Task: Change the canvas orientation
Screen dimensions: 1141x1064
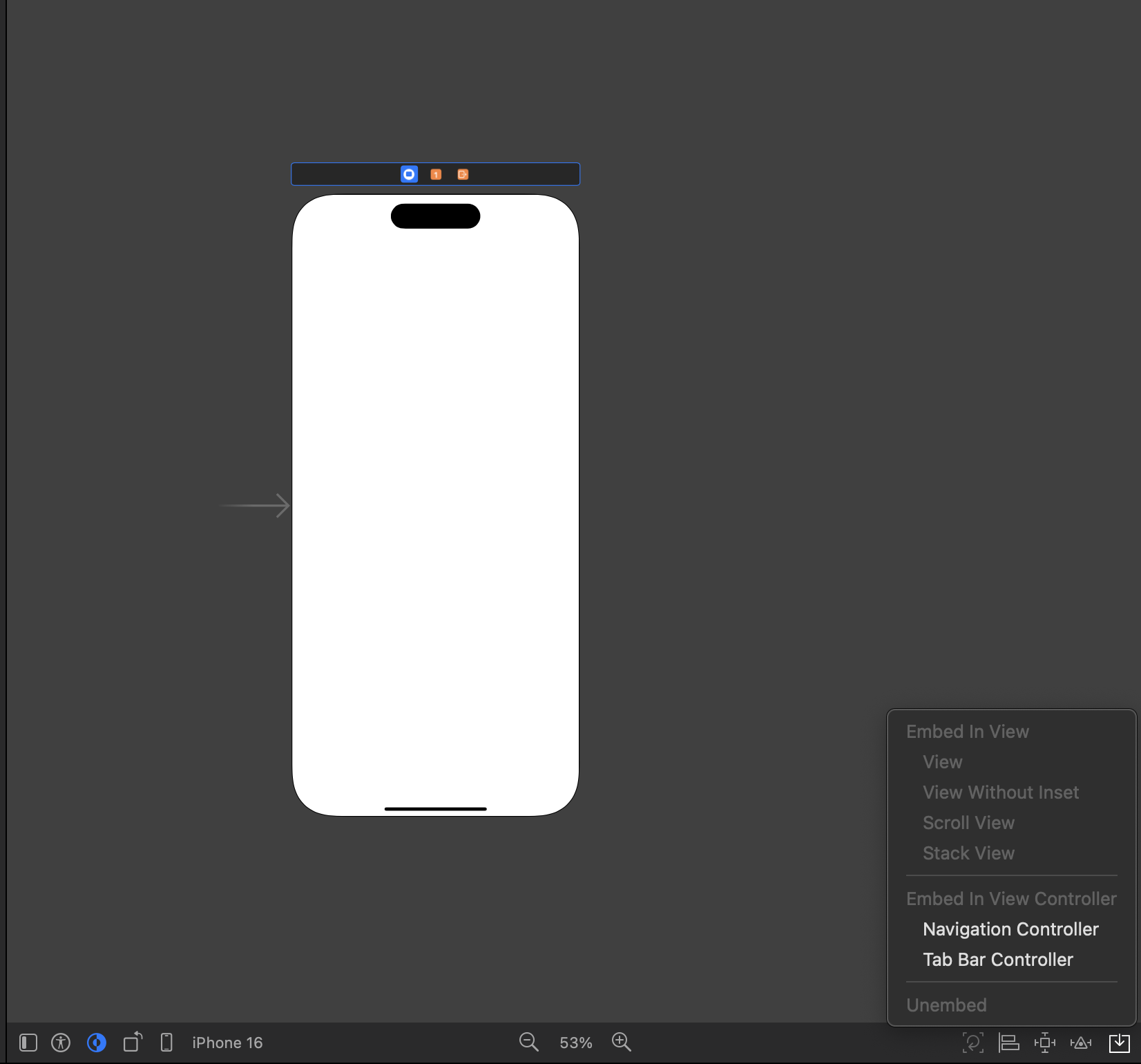Action: pos(133,1042)
